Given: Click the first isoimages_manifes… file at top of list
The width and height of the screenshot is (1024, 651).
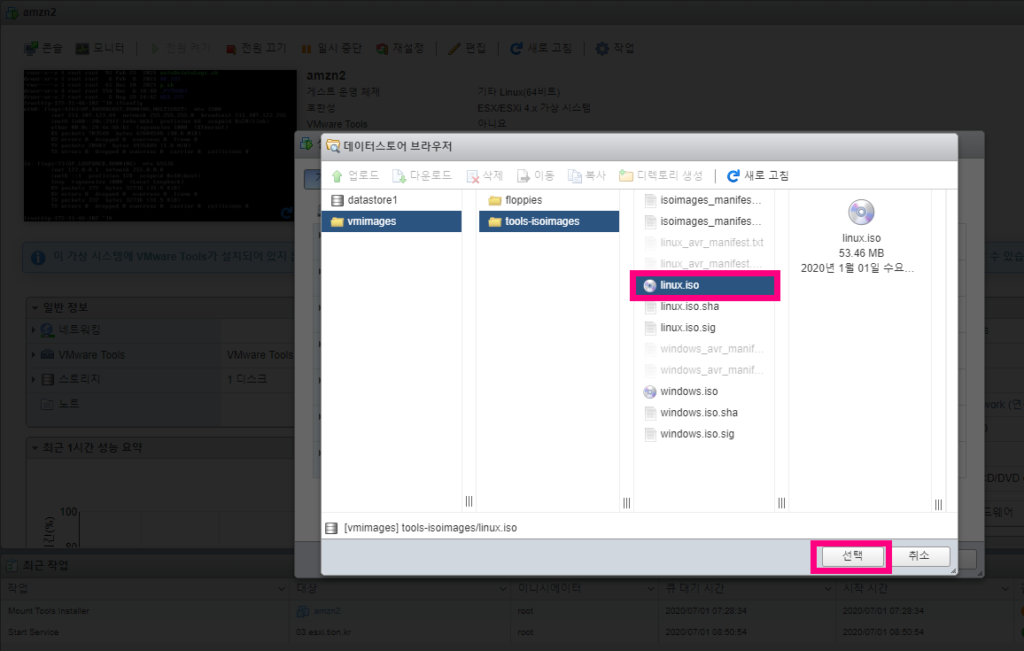Looking at the screenshot, I should point(705,200).
